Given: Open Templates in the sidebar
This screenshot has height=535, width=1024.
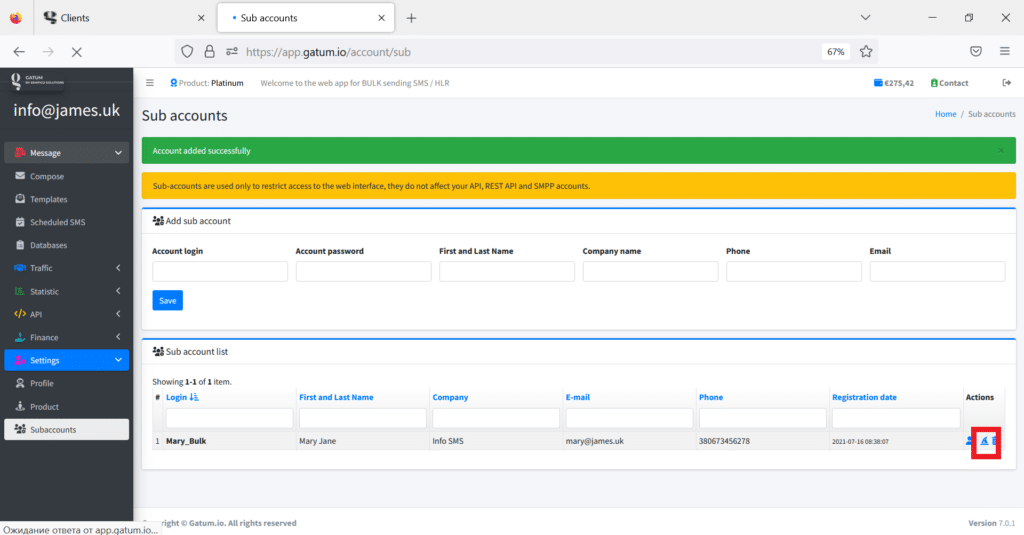Looking at the screenshot, I should coord(48,199).
